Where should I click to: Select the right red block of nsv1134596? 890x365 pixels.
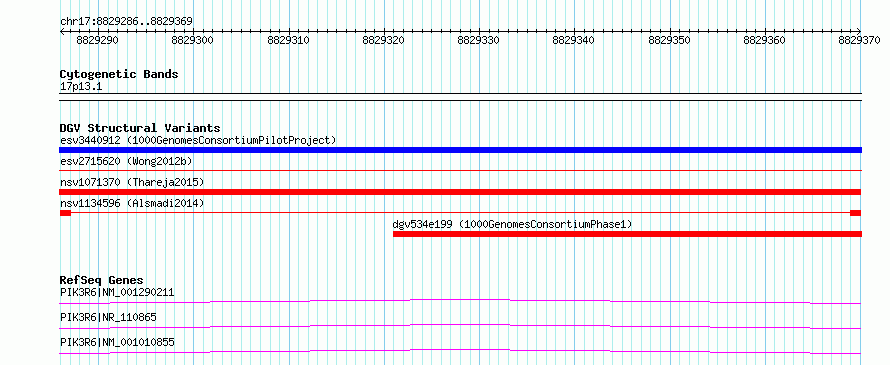855,213
